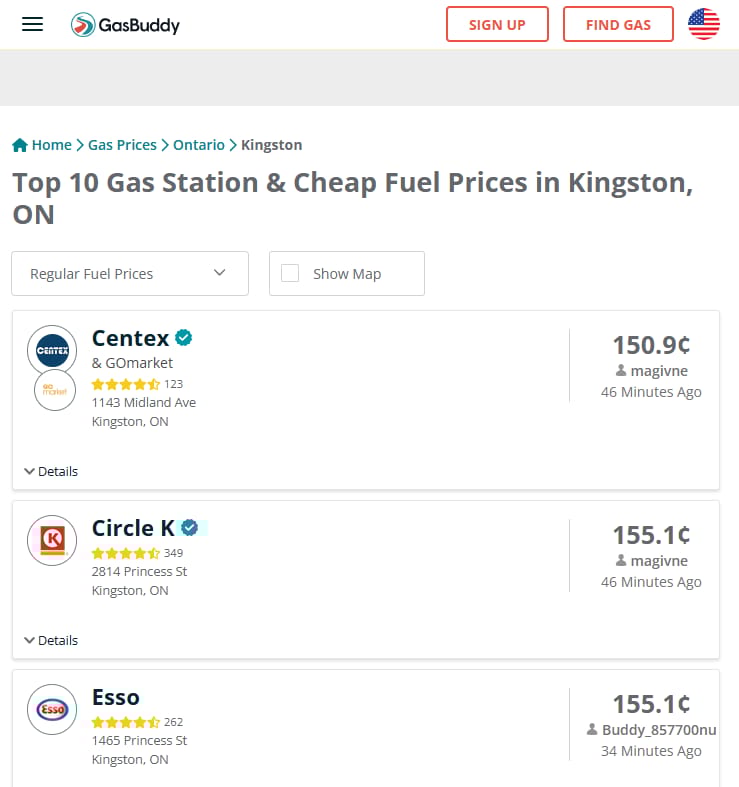Go to Gas Prices breadcrumb

click(x=122, y=145)
